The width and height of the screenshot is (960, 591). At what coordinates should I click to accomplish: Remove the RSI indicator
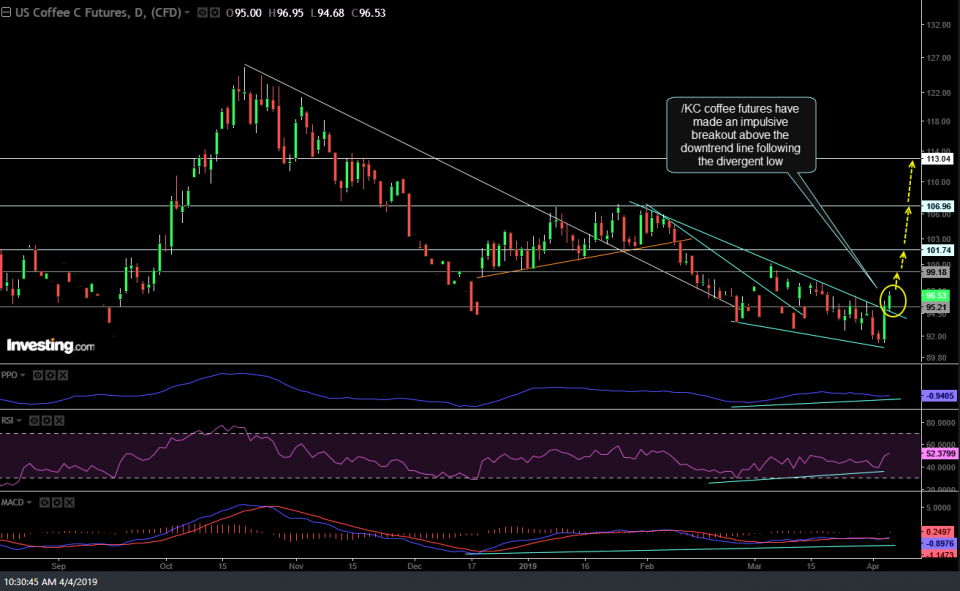point(61,422)
